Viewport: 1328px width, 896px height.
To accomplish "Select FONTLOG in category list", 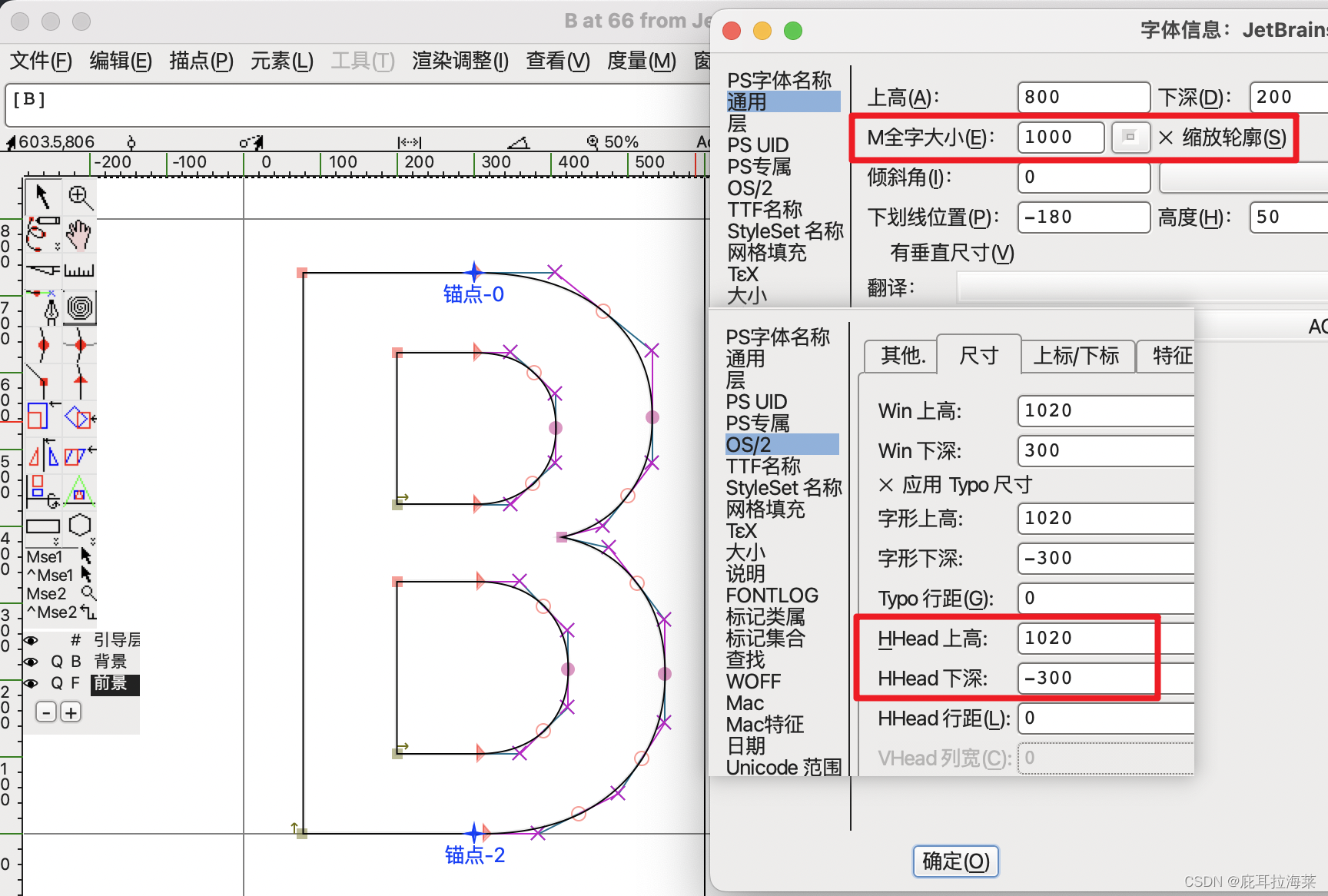I will 772,596.
